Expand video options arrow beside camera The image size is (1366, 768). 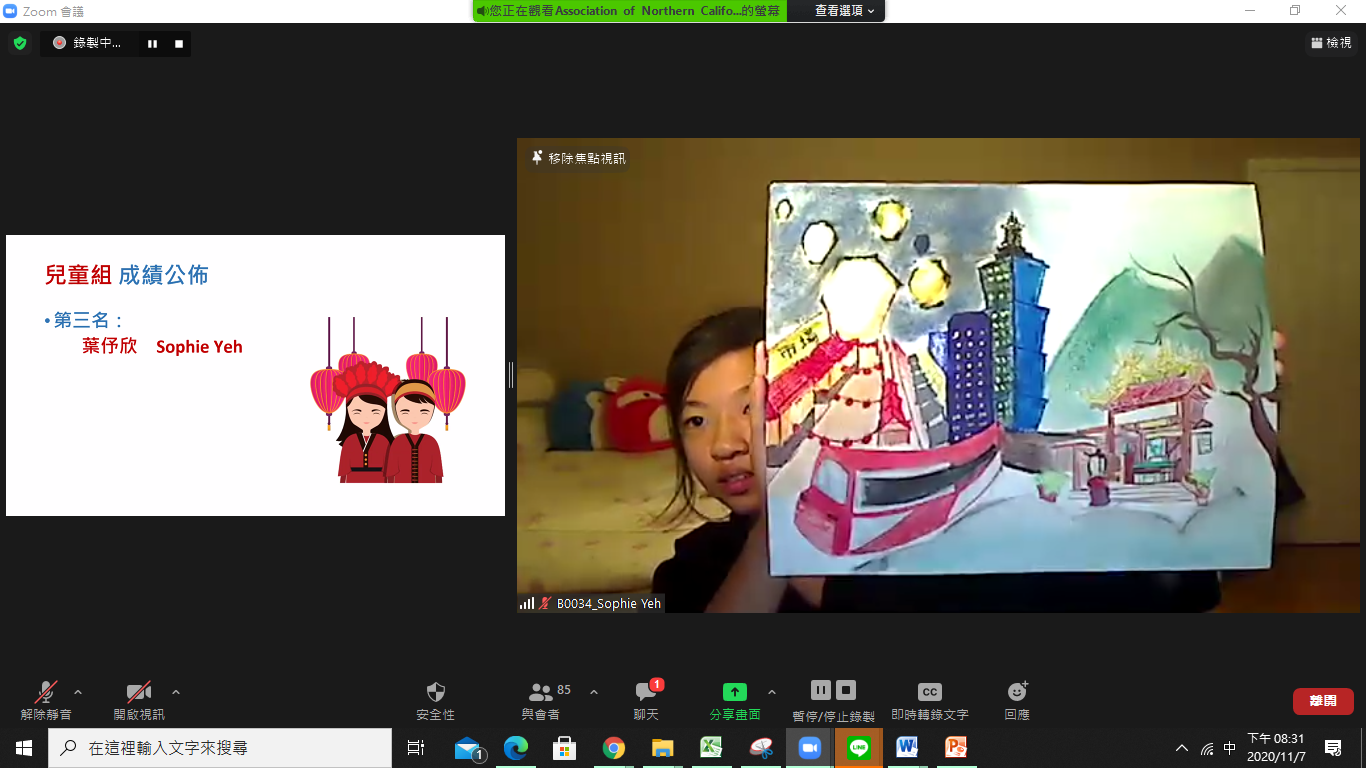tap(176, 692)
